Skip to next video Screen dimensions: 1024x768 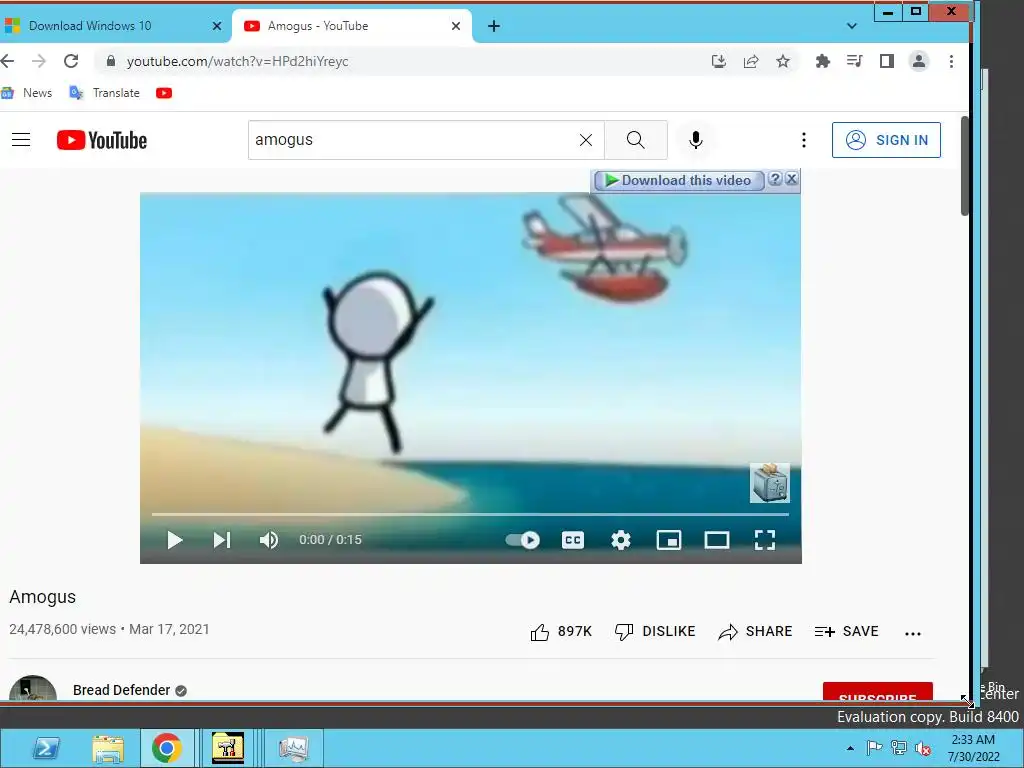(x=222, y=540)
